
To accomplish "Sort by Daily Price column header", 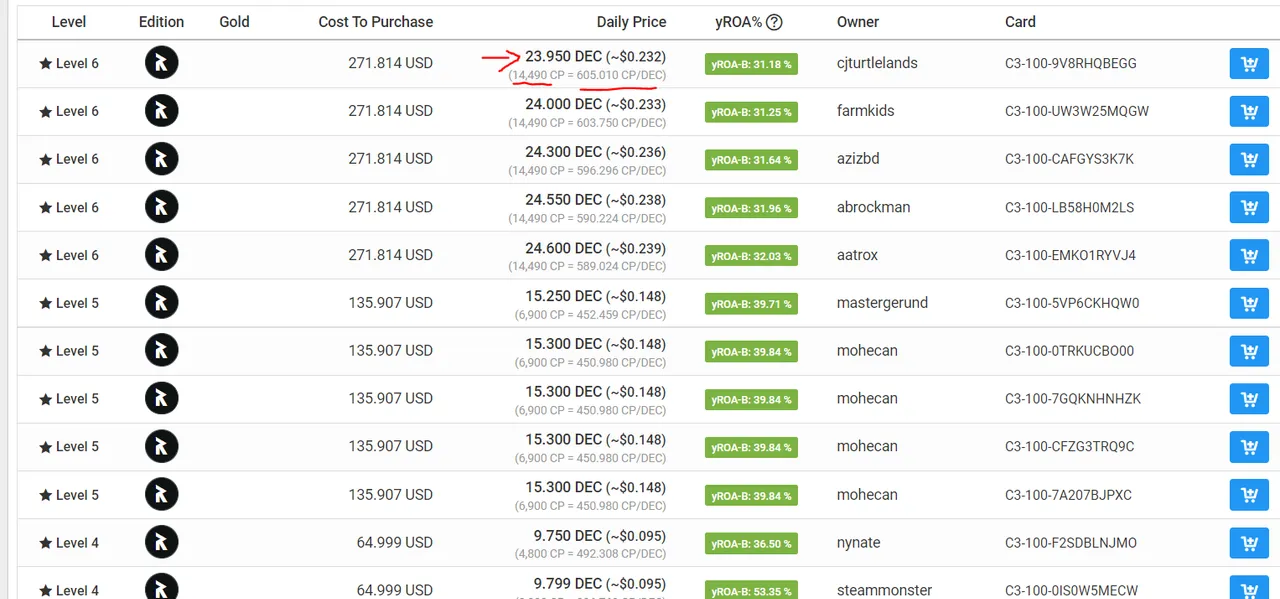I will [x=631, y=22].
